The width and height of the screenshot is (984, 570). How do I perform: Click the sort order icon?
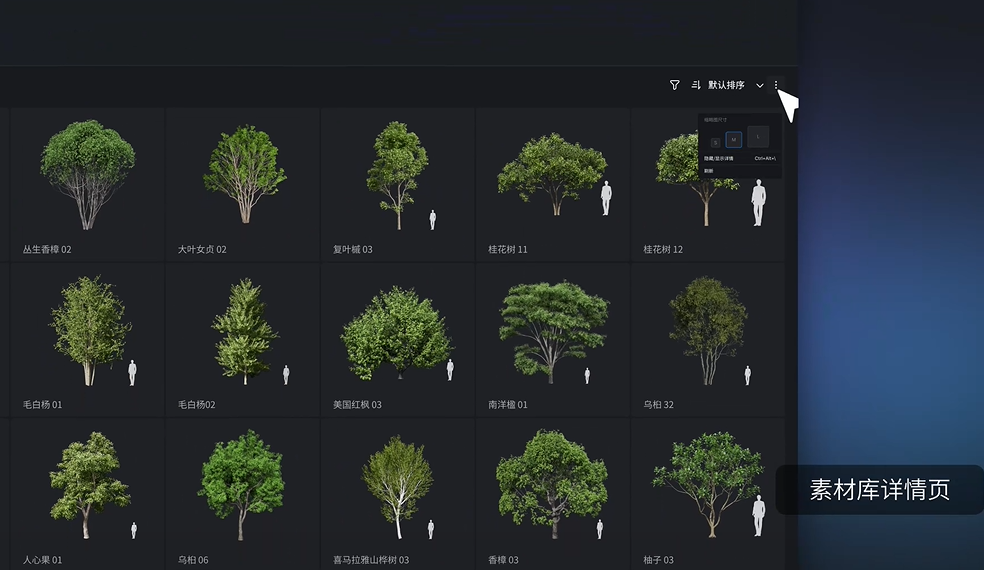(696, 85)
